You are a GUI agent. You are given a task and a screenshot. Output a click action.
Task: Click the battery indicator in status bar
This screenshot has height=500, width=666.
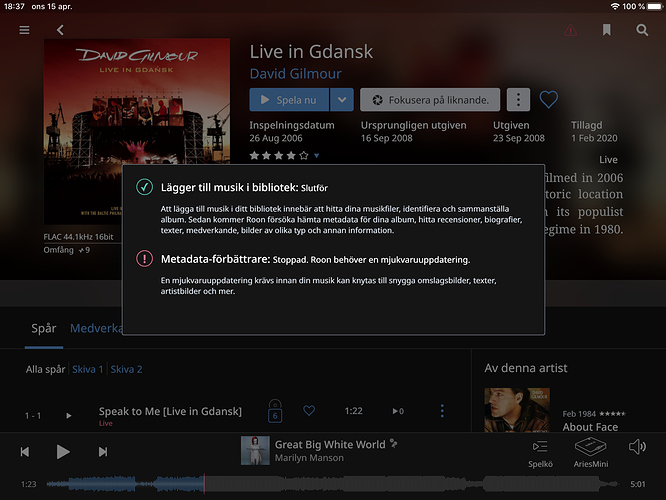point(654,6)
